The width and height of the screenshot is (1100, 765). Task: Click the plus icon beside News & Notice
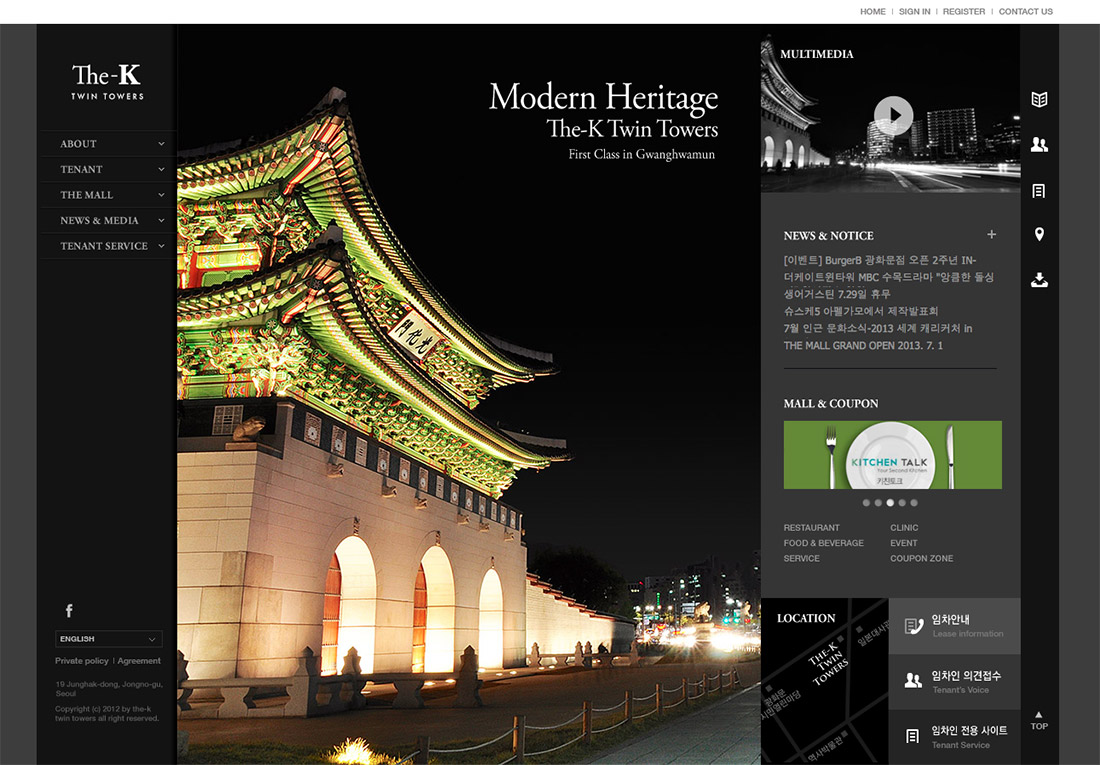click(991, 234)
